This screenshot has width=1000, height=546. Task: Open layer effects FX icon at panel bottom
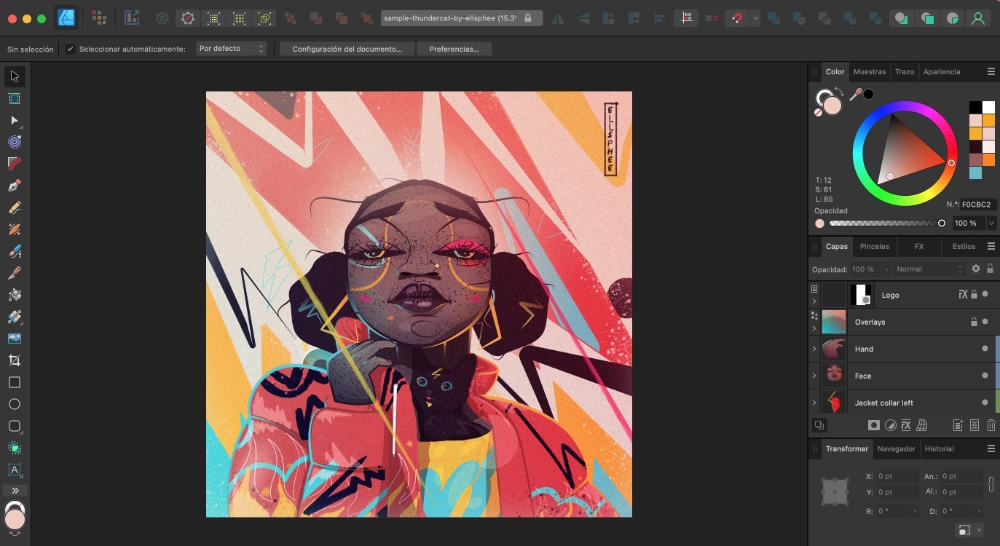pyautogui.click(x=906, y=425)
